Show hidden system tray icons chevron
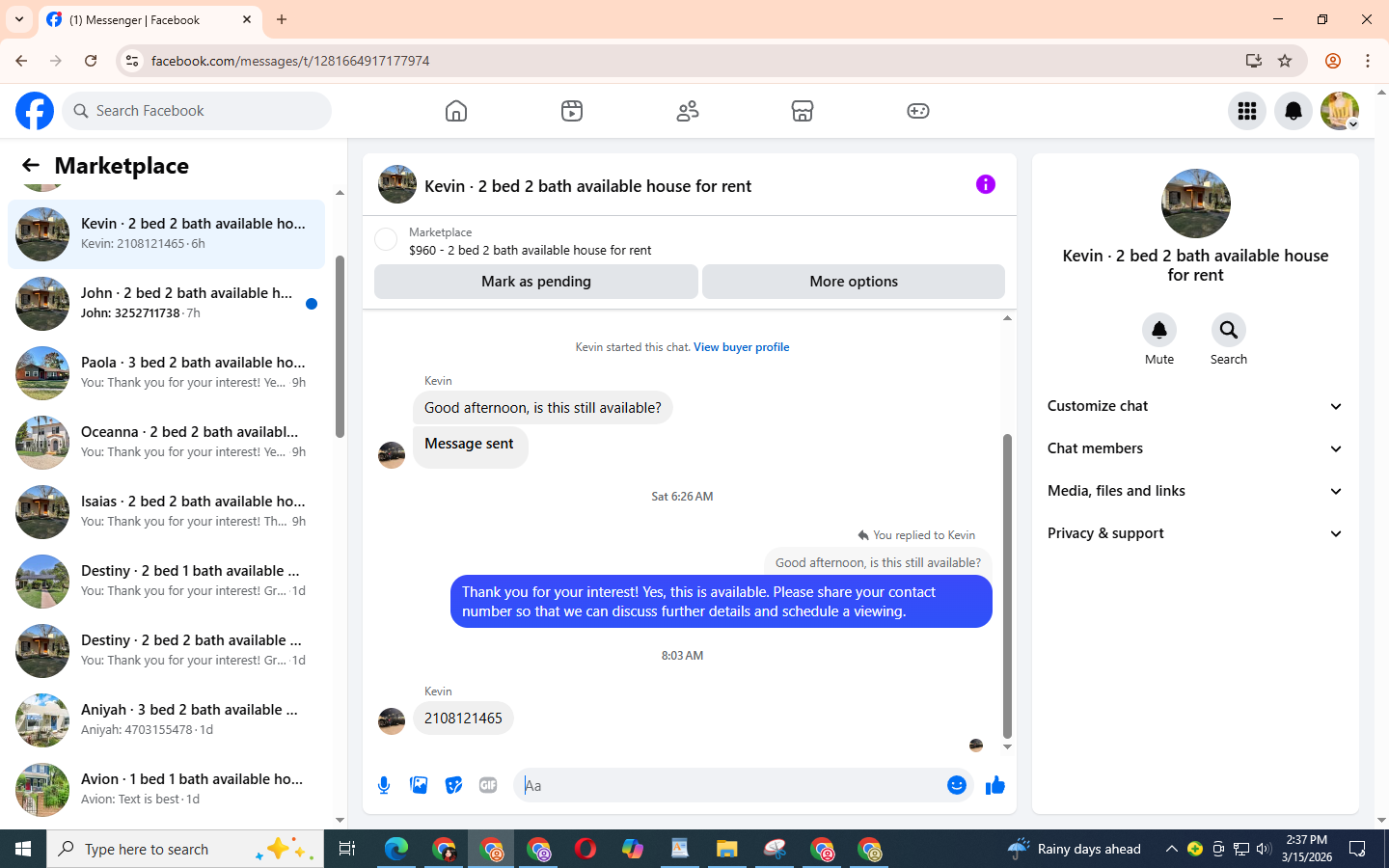Viewport: 1389px width, 868px height. coord(1171,849)
